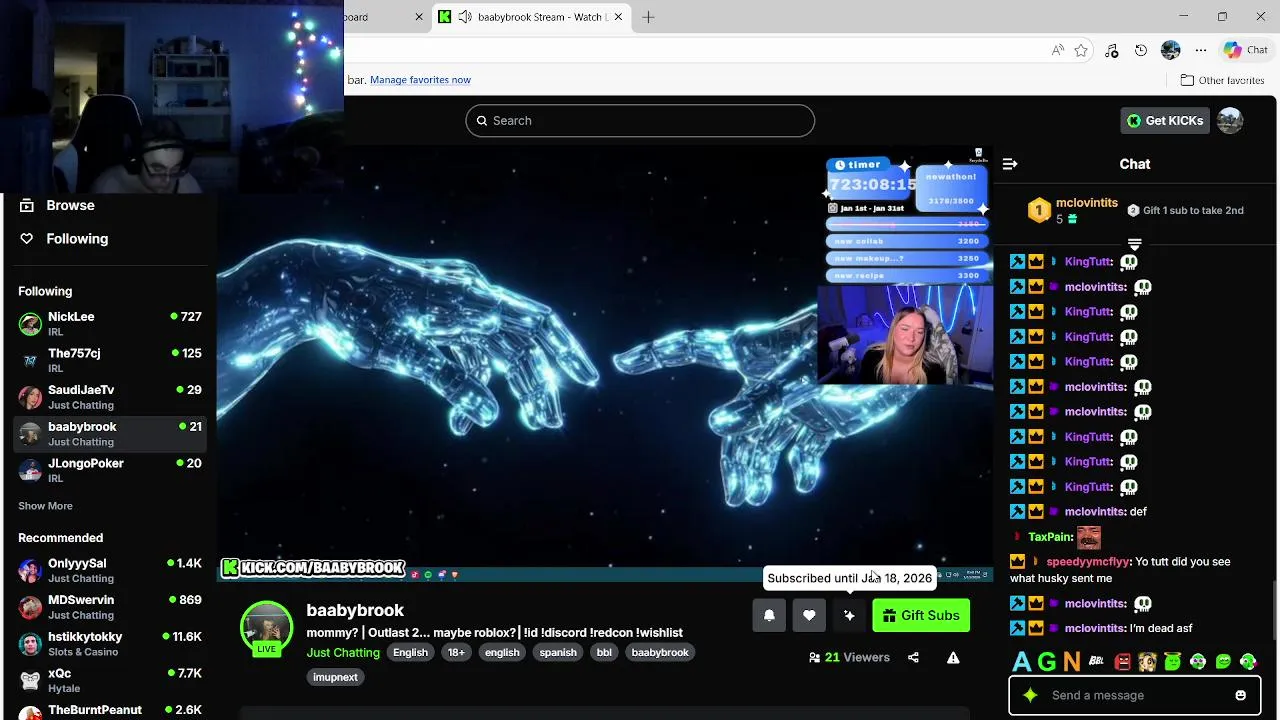Click speedyymcflyy username in chat
Screen dimensions: 1280x720
1088,562
